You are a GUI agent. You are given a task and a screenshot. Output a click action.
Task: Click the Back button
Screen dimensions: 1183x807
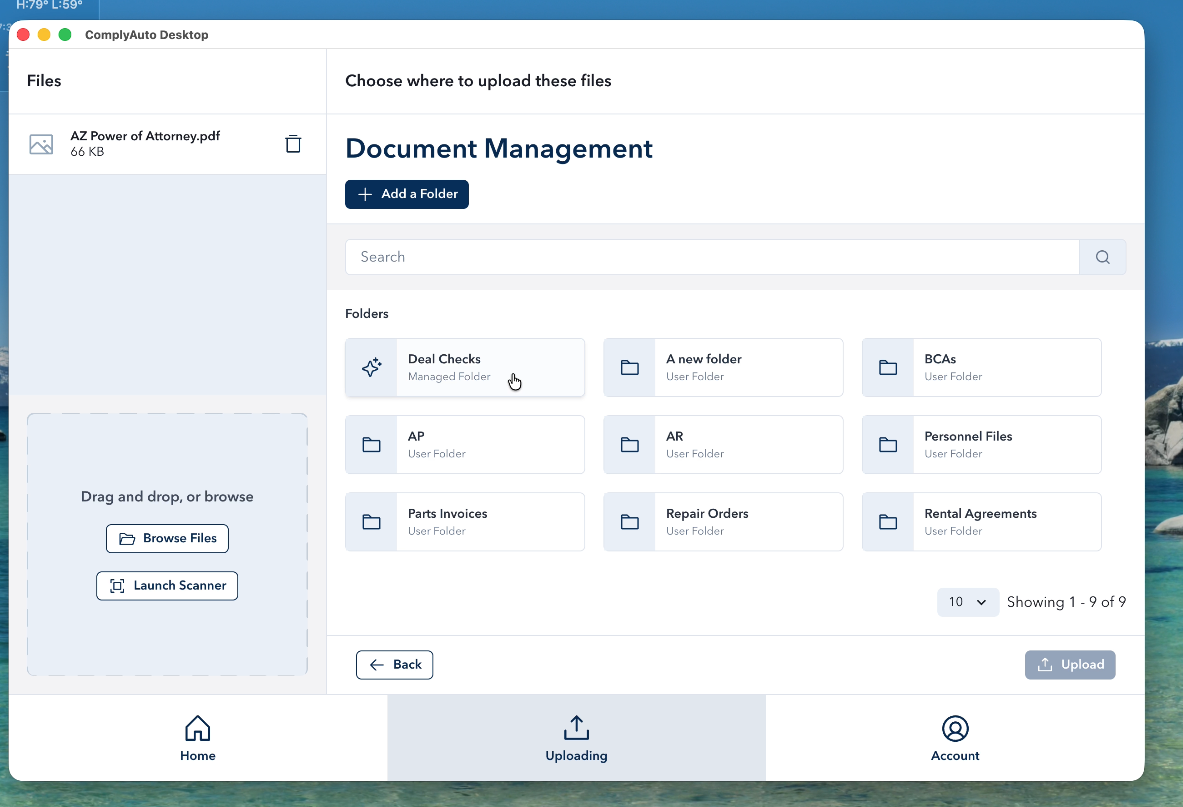[395, 665]
